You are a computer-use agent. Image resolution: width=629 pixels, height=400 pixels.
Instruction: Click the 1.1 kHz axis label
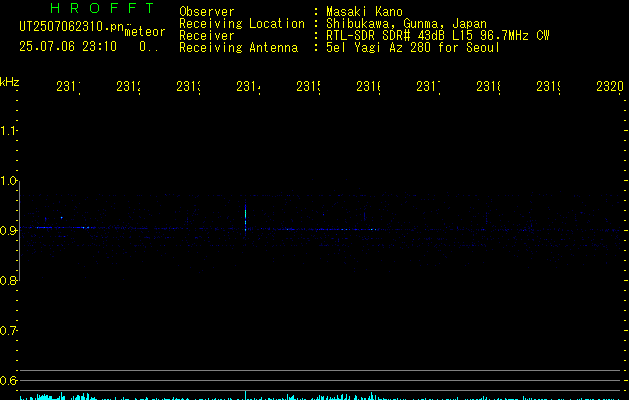click(8, 130)
